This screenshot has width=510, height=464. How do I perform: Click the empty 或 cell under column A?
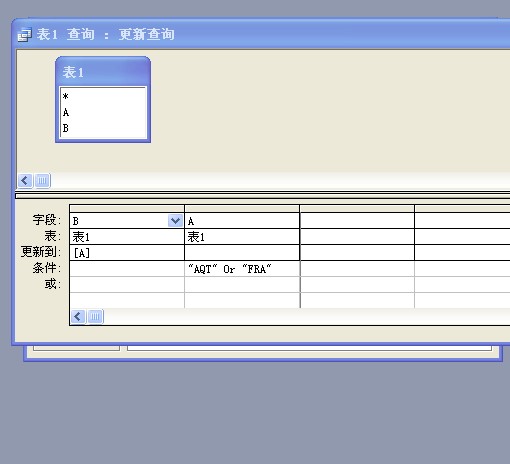click(242, 284)
